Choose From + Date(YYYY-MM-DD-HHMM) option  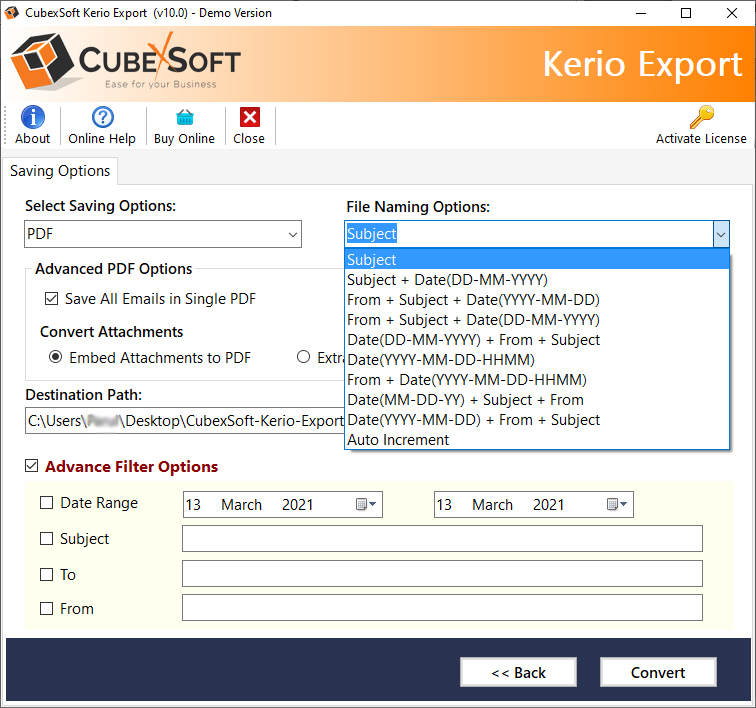[x=537, y=380]
